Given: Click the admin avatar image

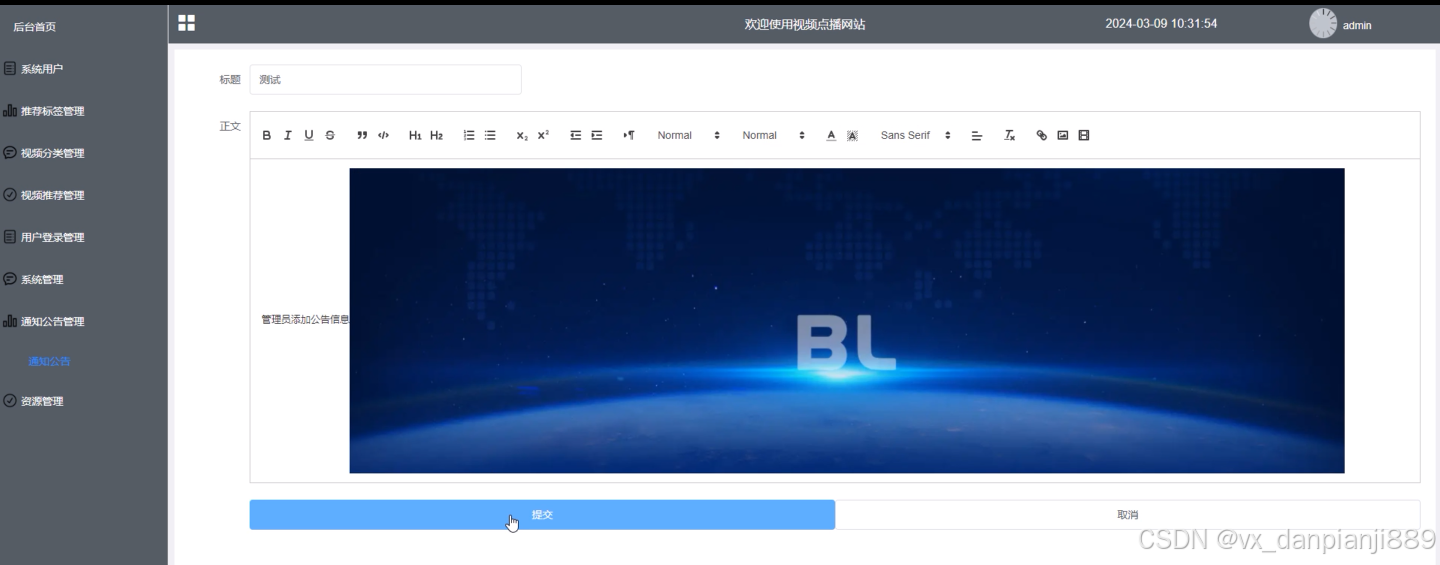Looking at the screenshot, I should [x=1323, y=23].
